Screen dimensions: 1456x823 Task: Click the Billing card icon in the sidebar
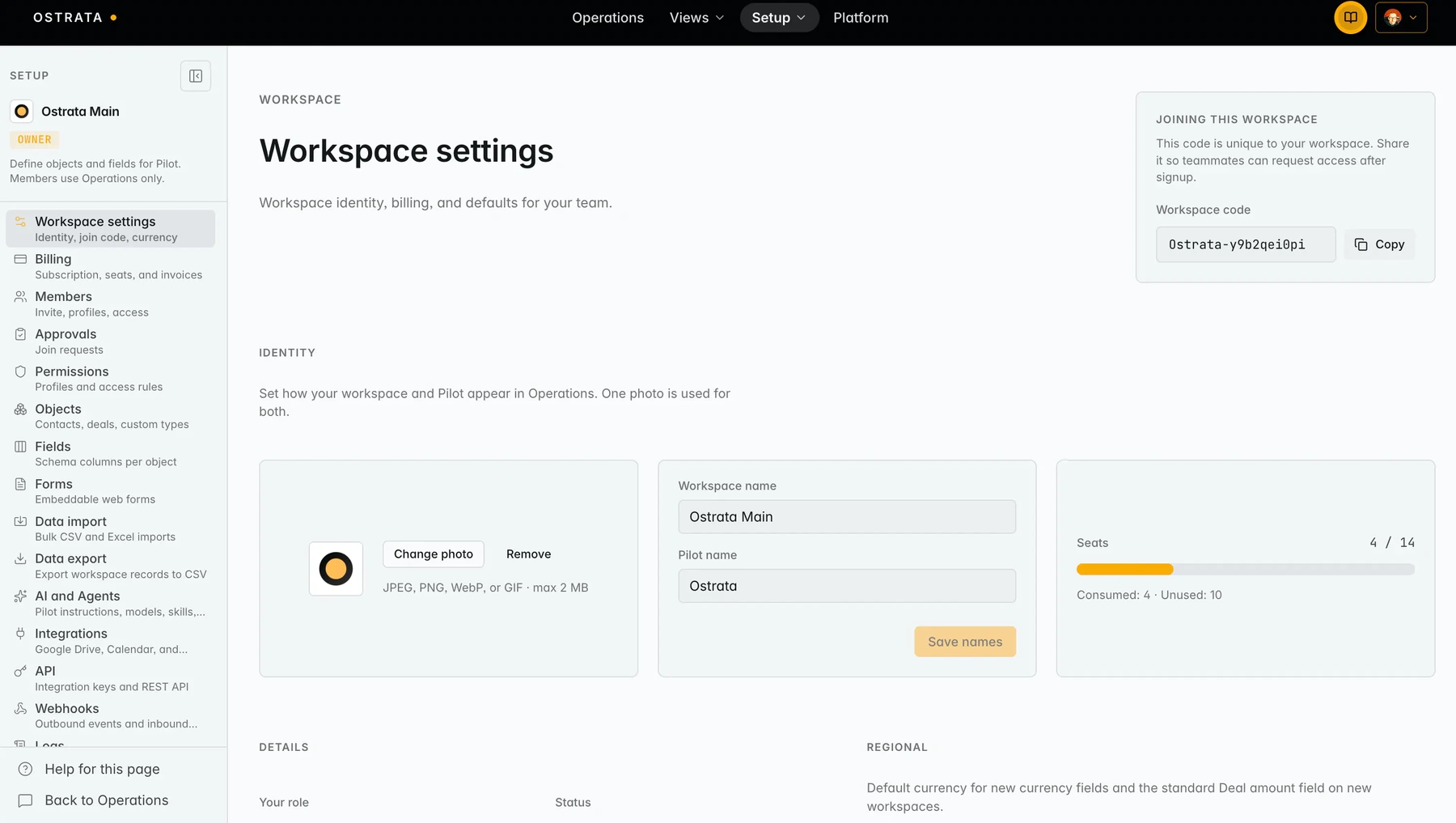pyautogui.click(x=20, y=259)
